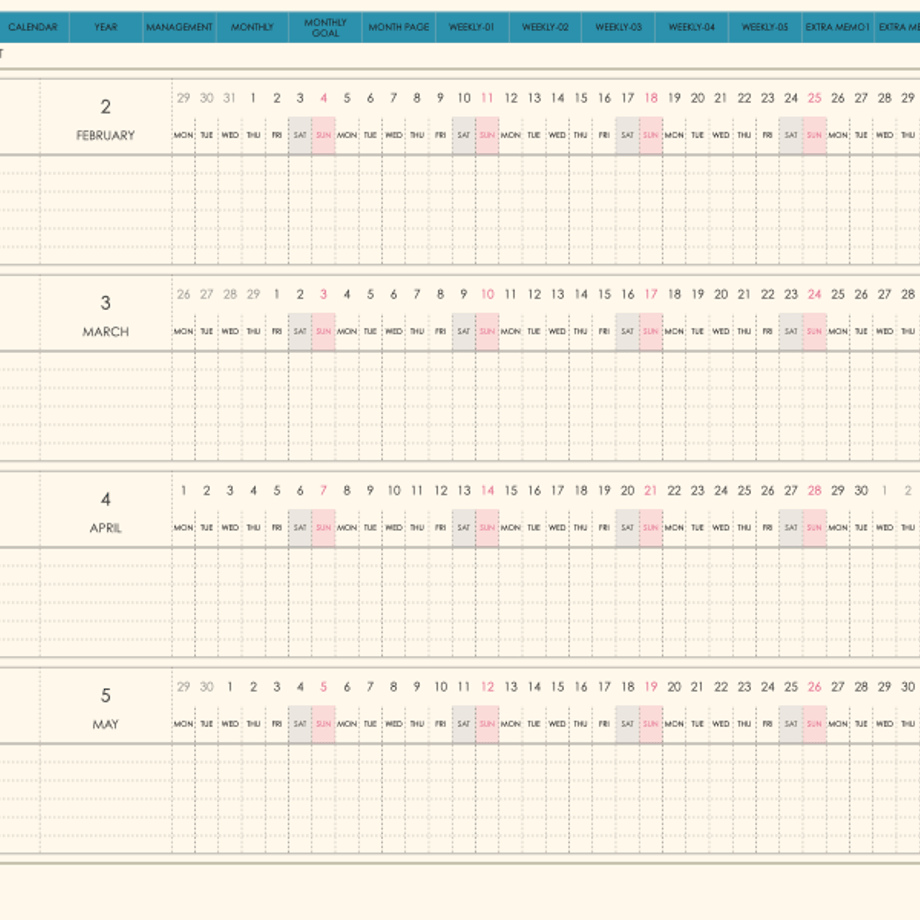The width and height of the screenshot is (920, 920).
Task: Open the CALENDAR tab
Action: [x=33, y=27]
